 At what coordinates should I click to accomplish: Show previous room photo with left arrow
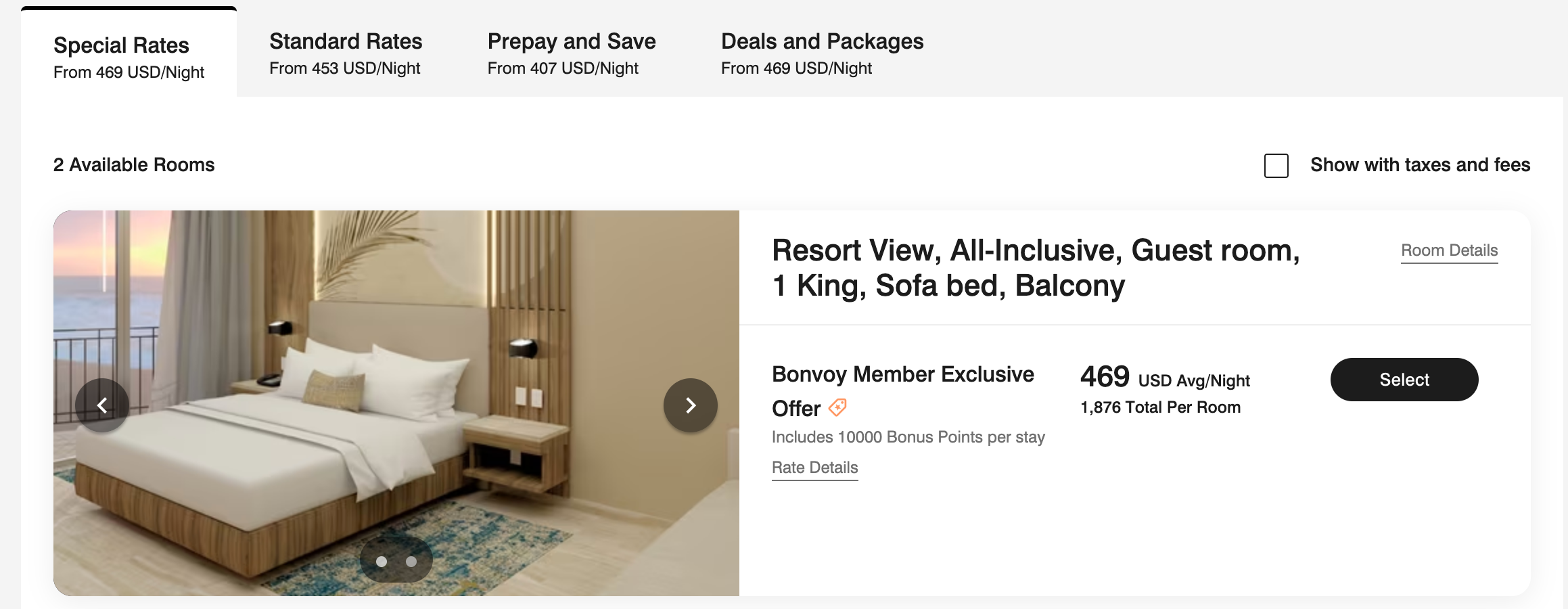tap(102, 405)
